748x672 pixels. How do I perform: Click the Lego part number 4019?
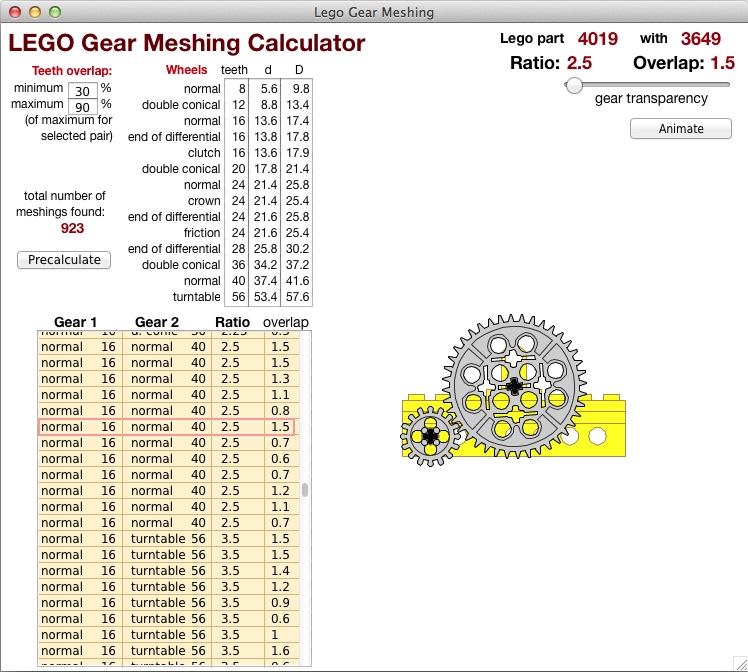(598, 39)
